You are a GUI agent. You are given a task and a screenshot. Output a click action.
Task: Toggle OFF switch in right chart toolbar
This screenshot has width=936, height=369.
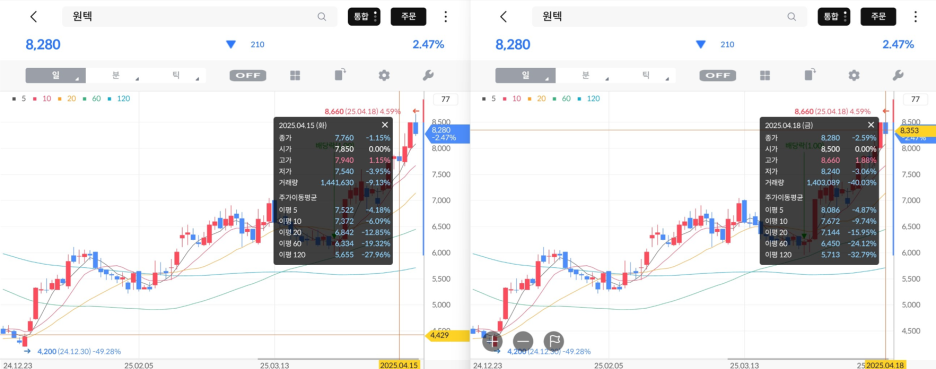coord(718,76)
